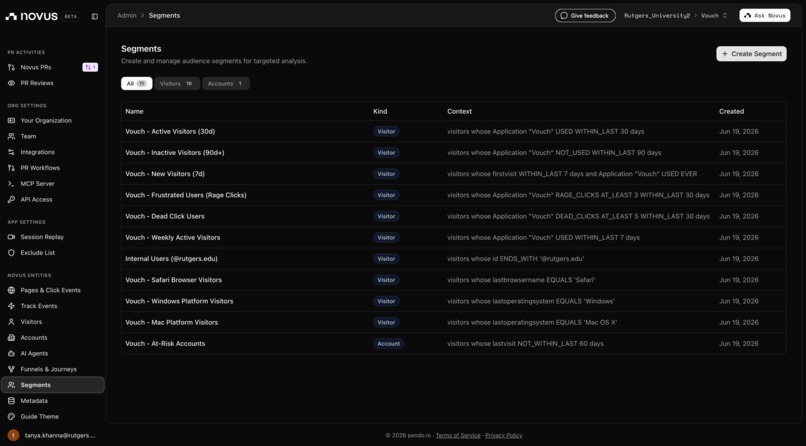Click the Pages & Click Events globe icon
The width and height of the screenshot is (806, 446).
[x=11, y=290]
